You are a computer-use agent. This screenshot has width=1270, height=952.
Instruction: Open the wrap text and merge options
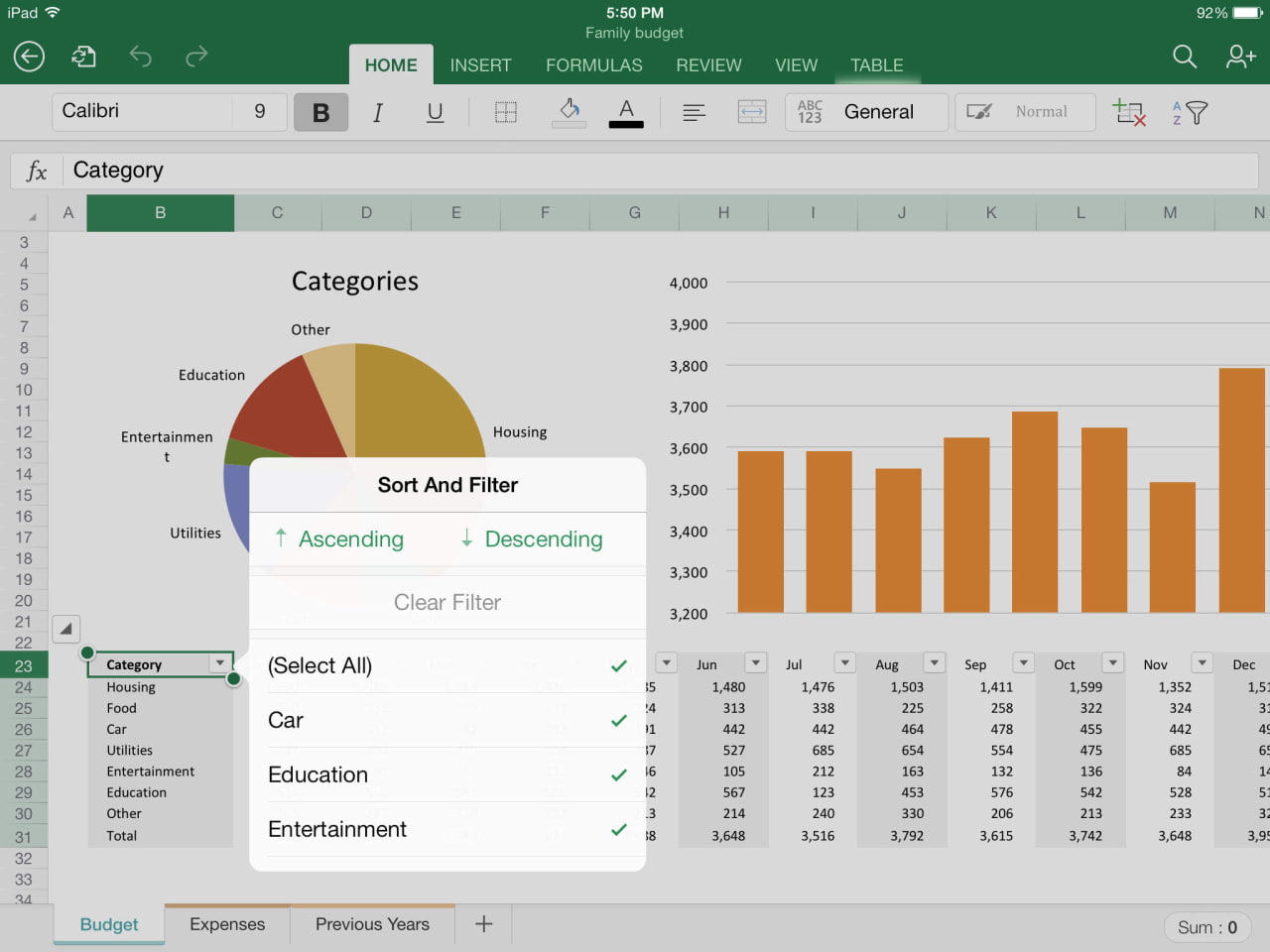tap(752, 111)
